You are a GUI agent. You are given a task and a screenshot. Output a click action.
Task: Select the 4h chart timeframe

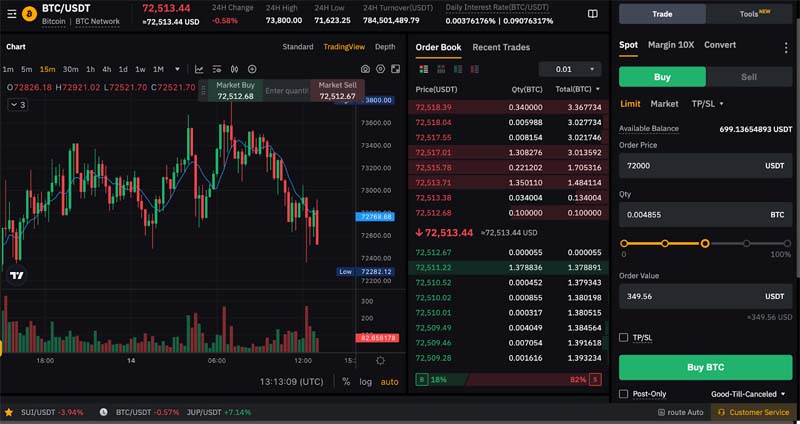pyautogui.click(x=107, y=69)
